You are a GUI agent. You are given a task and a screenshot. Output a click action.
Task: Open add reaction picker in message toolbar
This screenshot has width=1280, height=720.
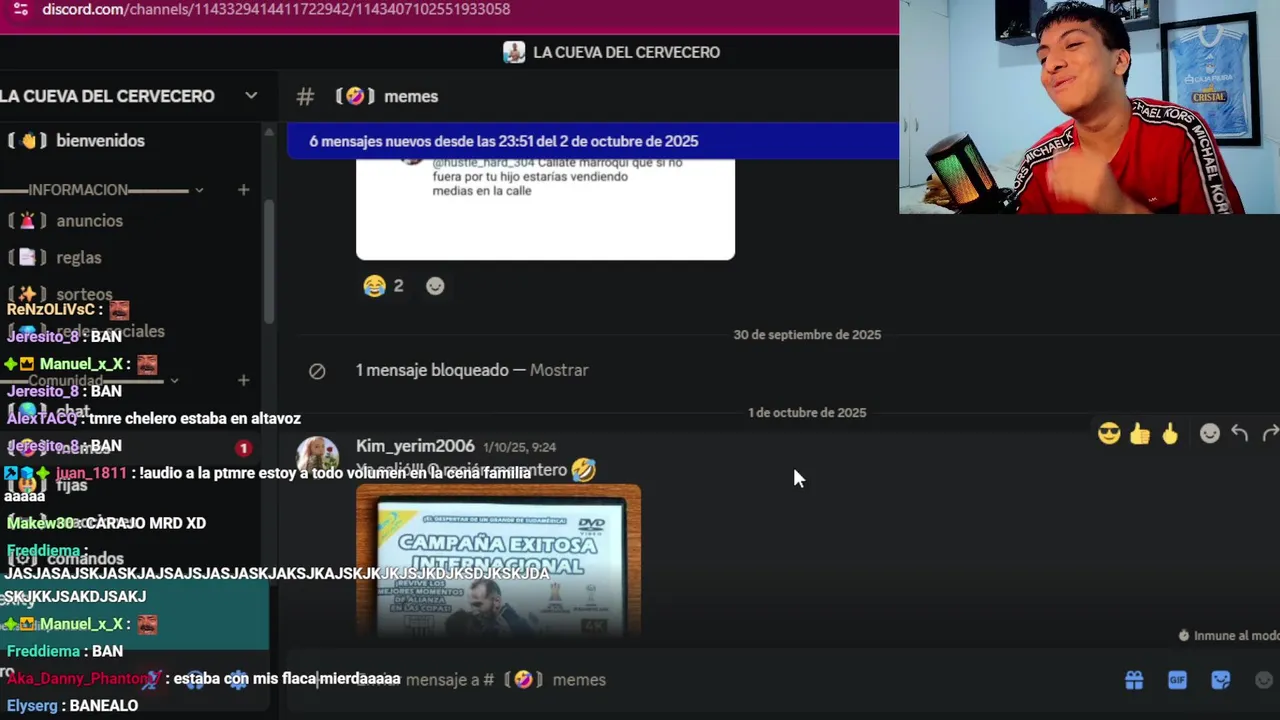pos(1210,434)
